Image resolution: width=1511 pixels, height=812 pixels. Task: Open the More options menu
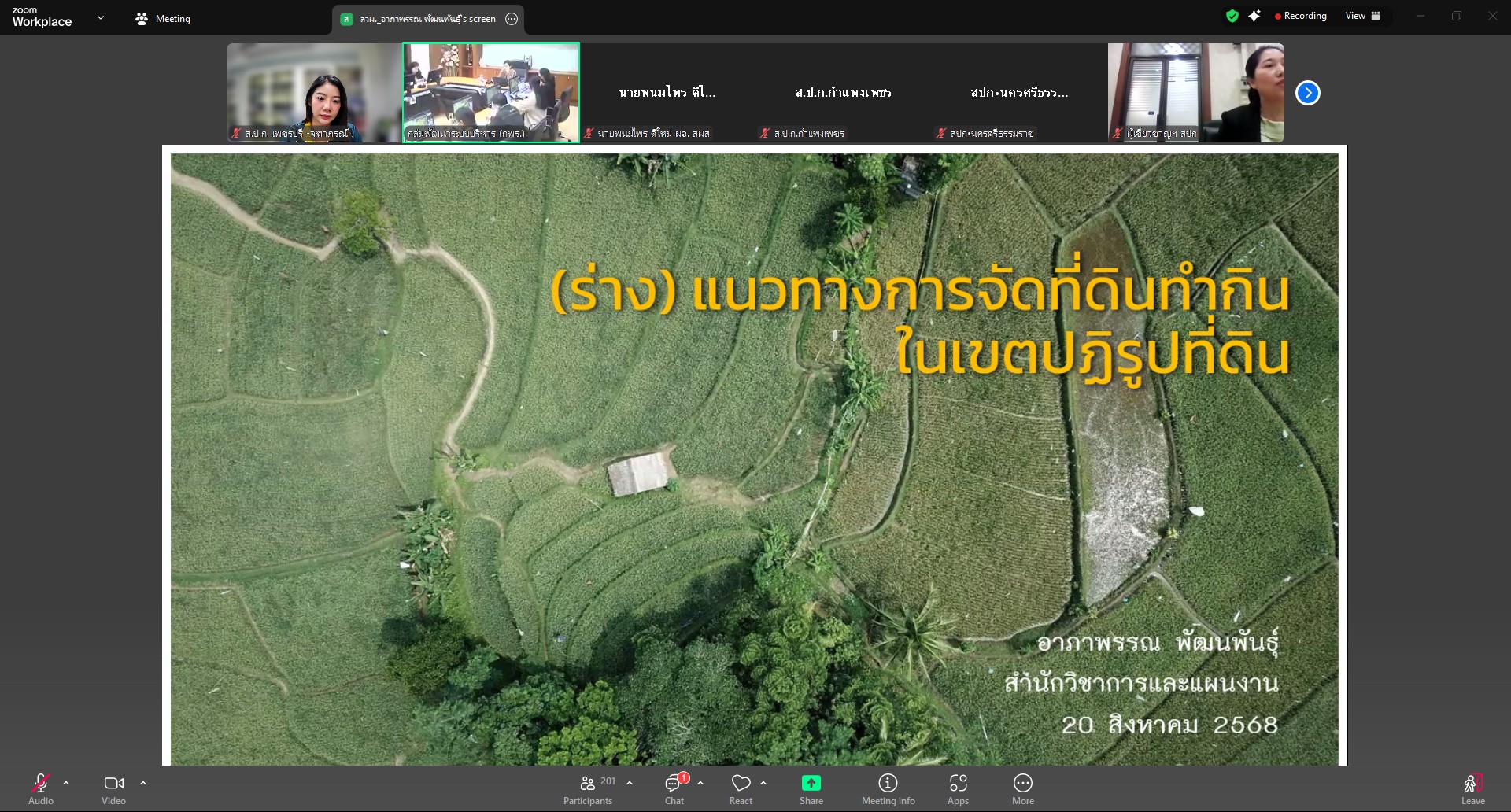pos(1022,789)
